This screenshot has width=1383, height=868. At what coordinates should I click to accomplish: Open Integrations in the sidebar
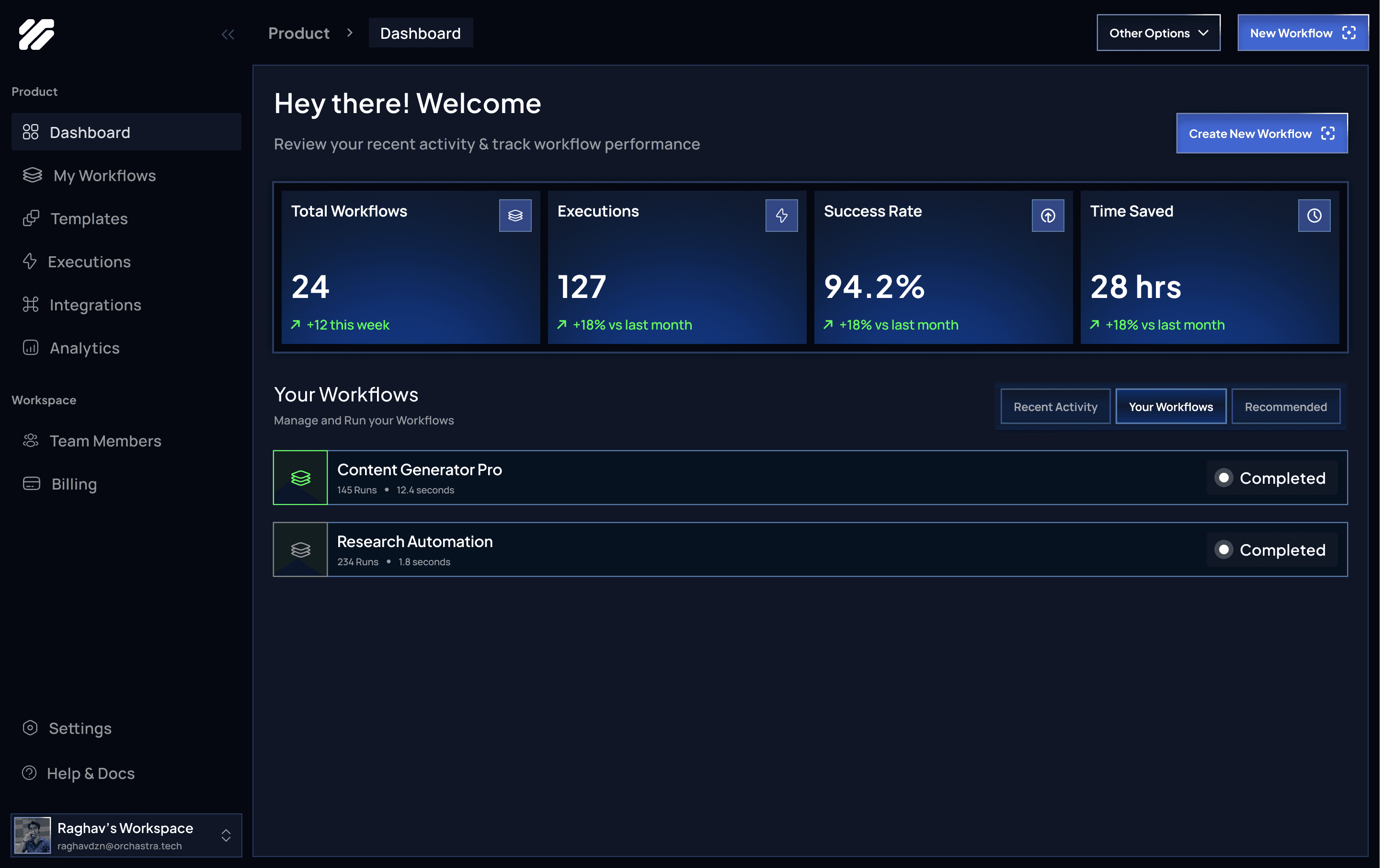point(95,305)
